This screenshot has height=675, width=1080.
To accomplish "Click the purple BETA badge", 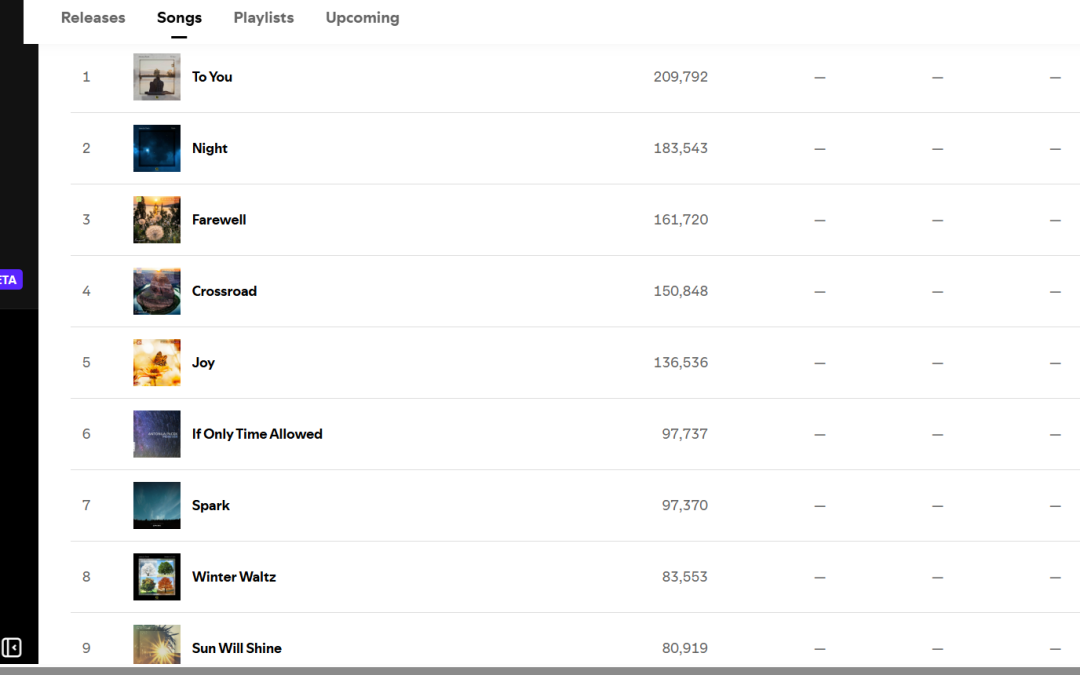I will pyautogui.click(x=8, y=279).
